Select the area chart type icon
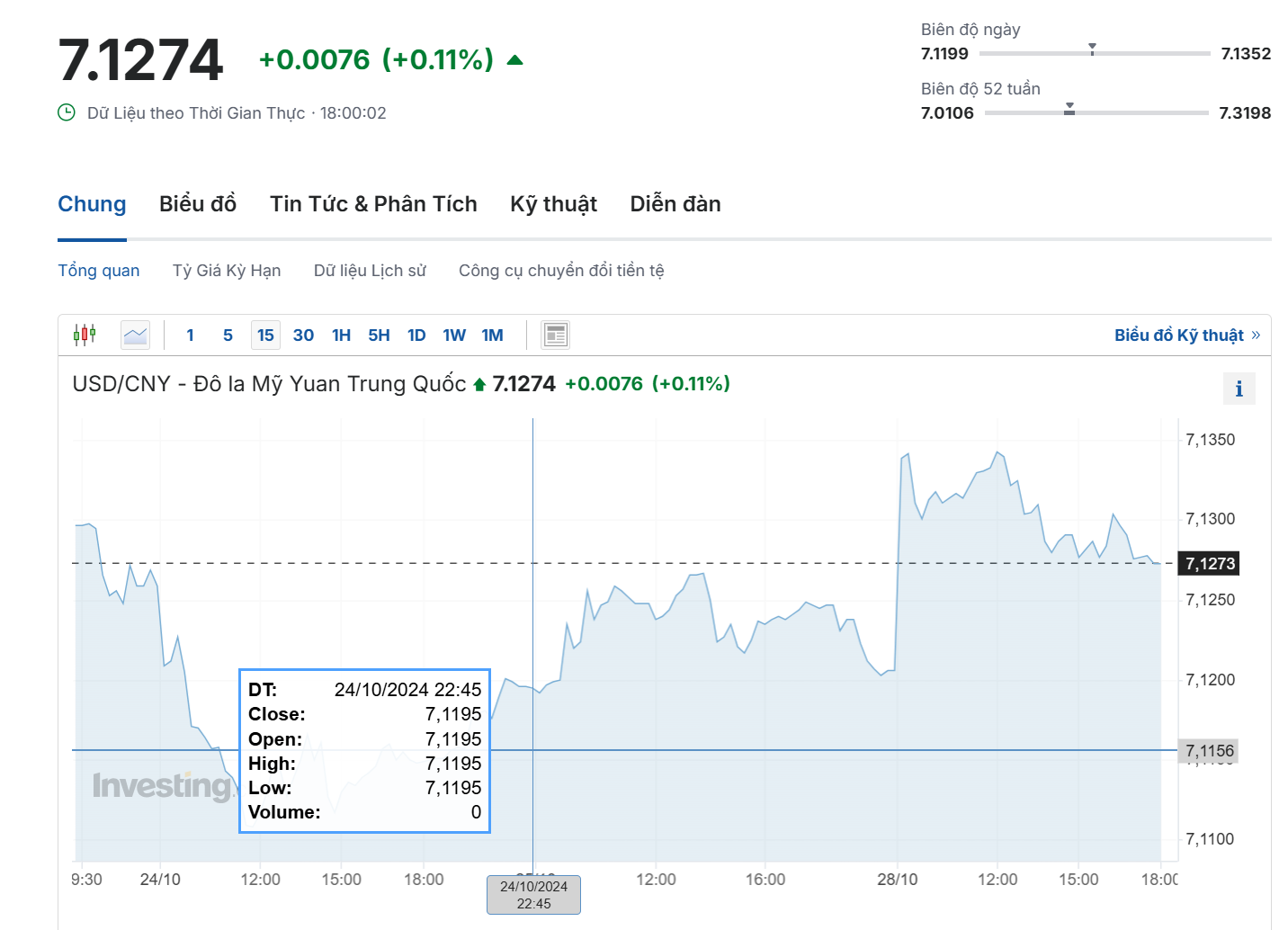Image resolution: width=1288 pixels, height=930 pixels. pos(136,335)
